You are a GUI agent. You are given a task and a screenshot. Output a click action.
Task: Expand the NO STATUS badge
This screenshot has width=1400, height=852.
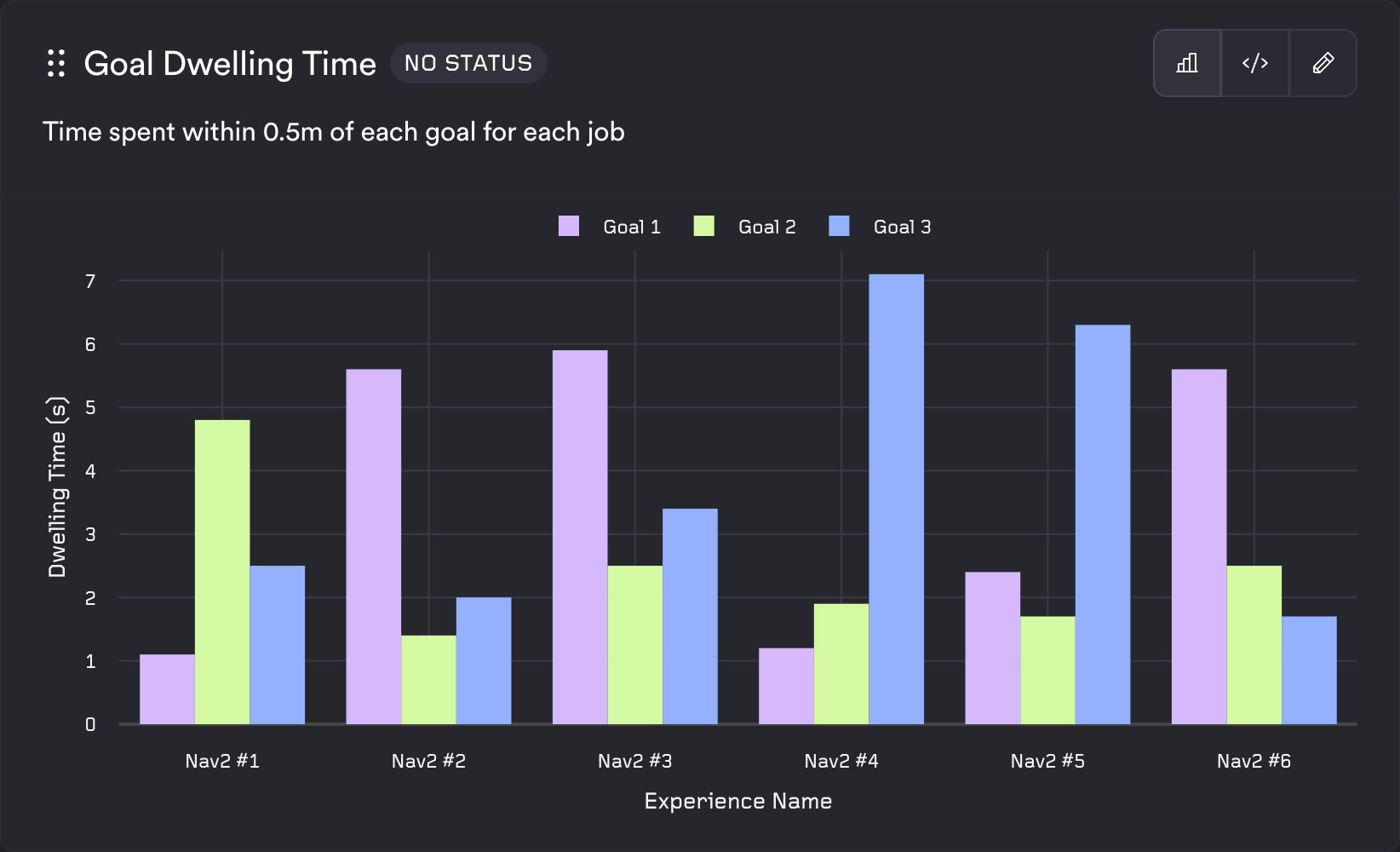(468, 62)
